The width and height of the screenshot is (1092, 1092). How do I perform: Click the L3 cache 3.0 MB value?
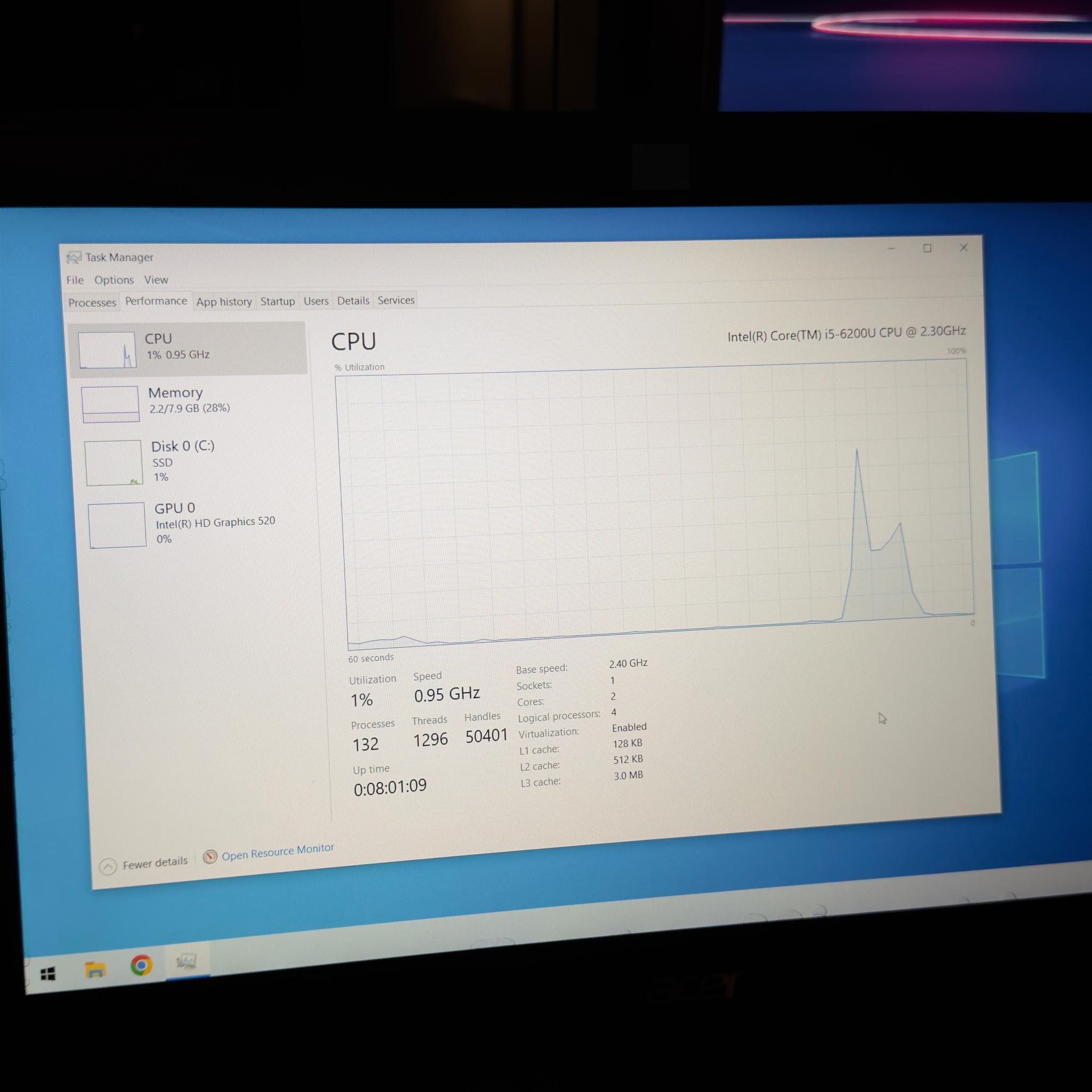point(629,775)
